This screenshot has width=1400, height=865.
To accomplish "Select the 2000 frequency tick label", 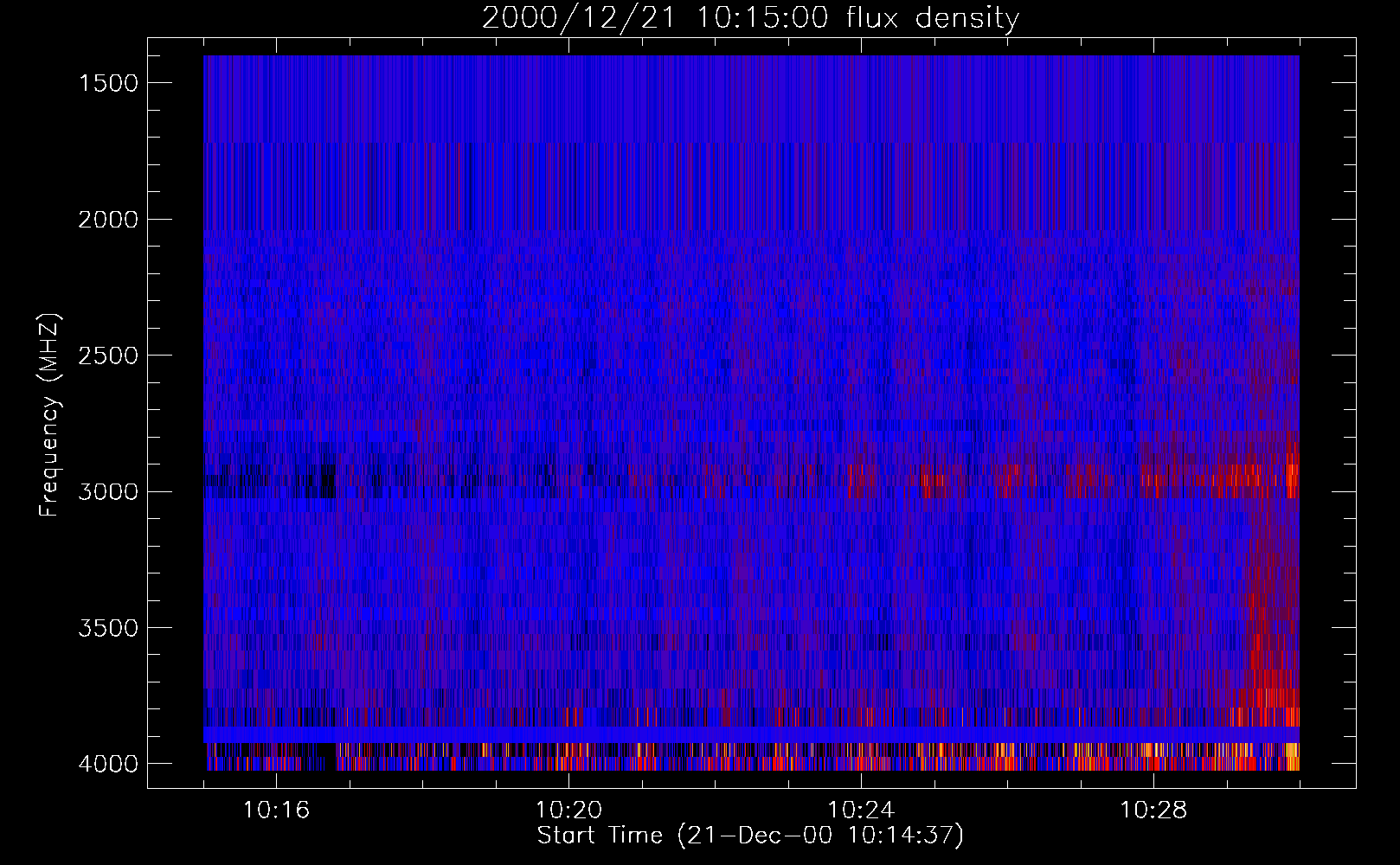I will 108,220.
